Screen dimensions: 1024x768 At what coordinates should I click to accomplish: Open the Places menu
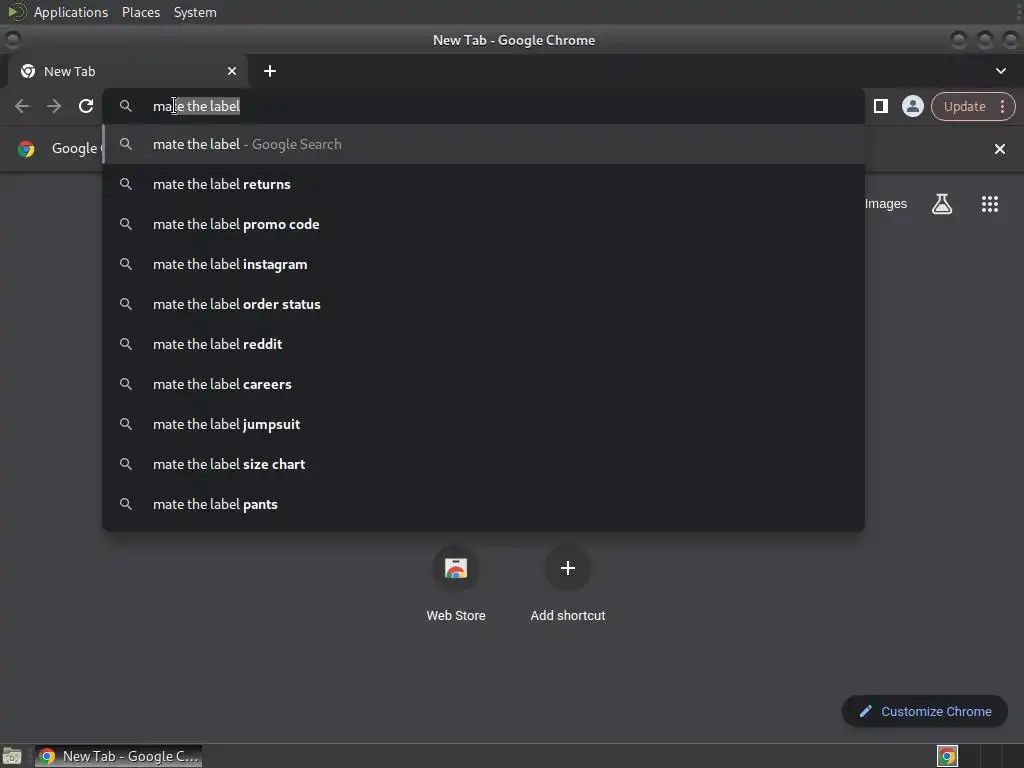click(140, 12)
